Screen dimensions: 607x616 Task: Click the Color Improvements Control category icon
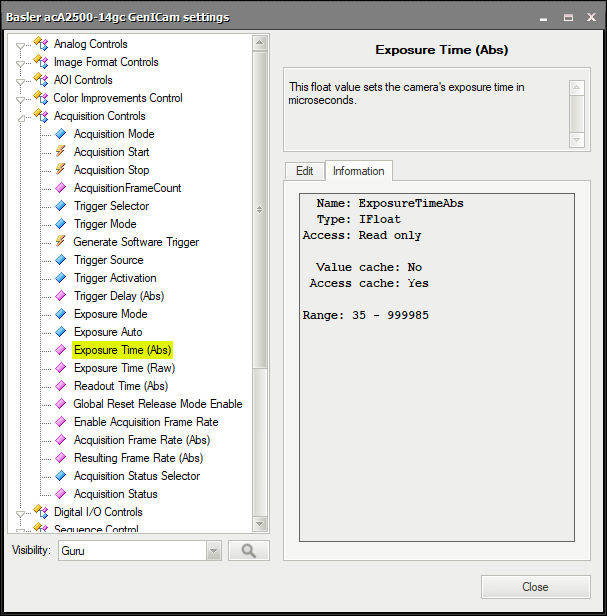(41, 97)
